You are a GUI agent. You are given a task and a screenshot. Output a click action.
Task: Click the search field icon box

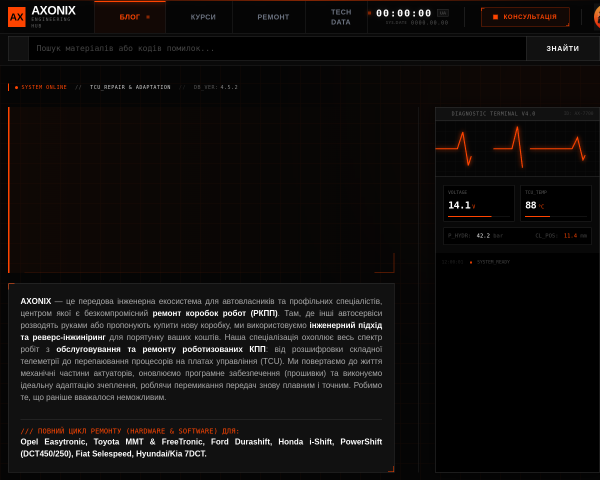click(x=19, y=48)
